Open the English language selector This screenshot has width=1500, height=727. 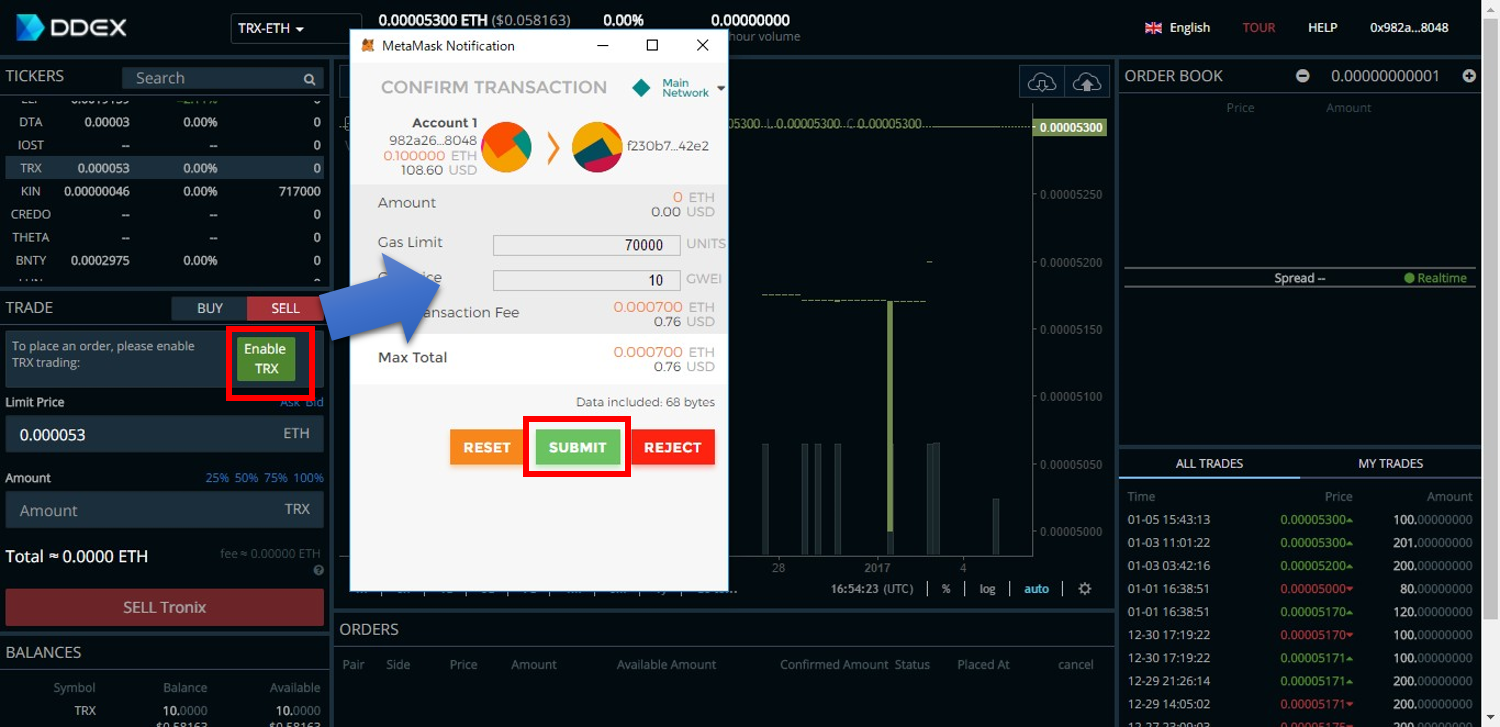pos(1178,28)
